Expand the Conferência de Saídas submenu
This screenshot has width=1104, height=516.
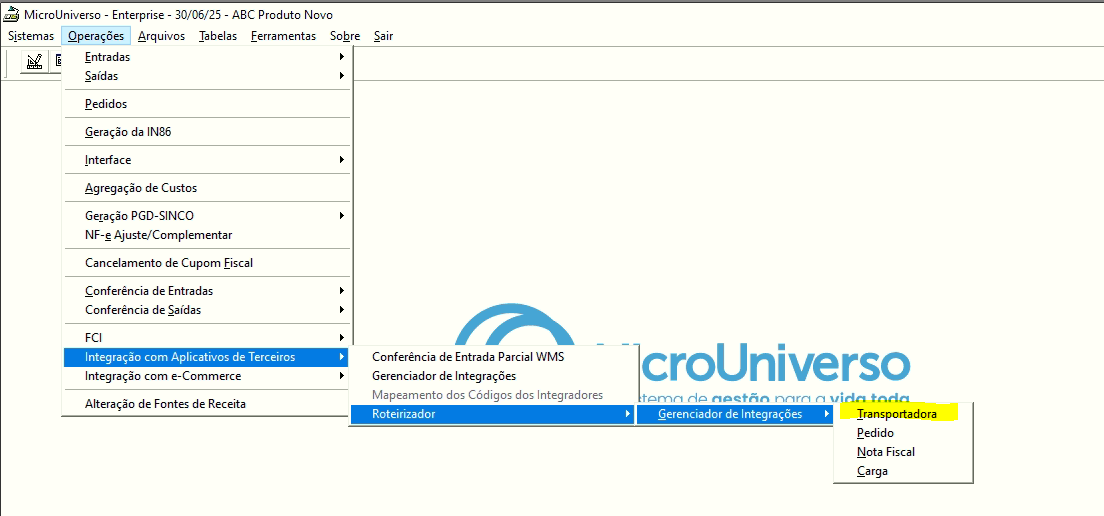click(207, 310)
